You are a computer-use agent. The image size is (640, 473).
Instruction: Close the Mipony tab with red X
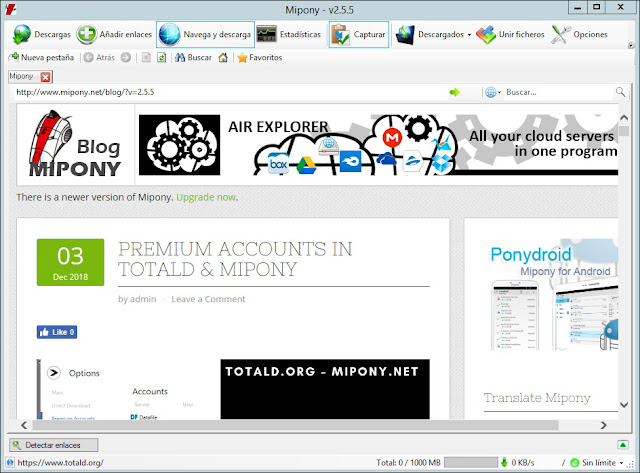(46, 77)
